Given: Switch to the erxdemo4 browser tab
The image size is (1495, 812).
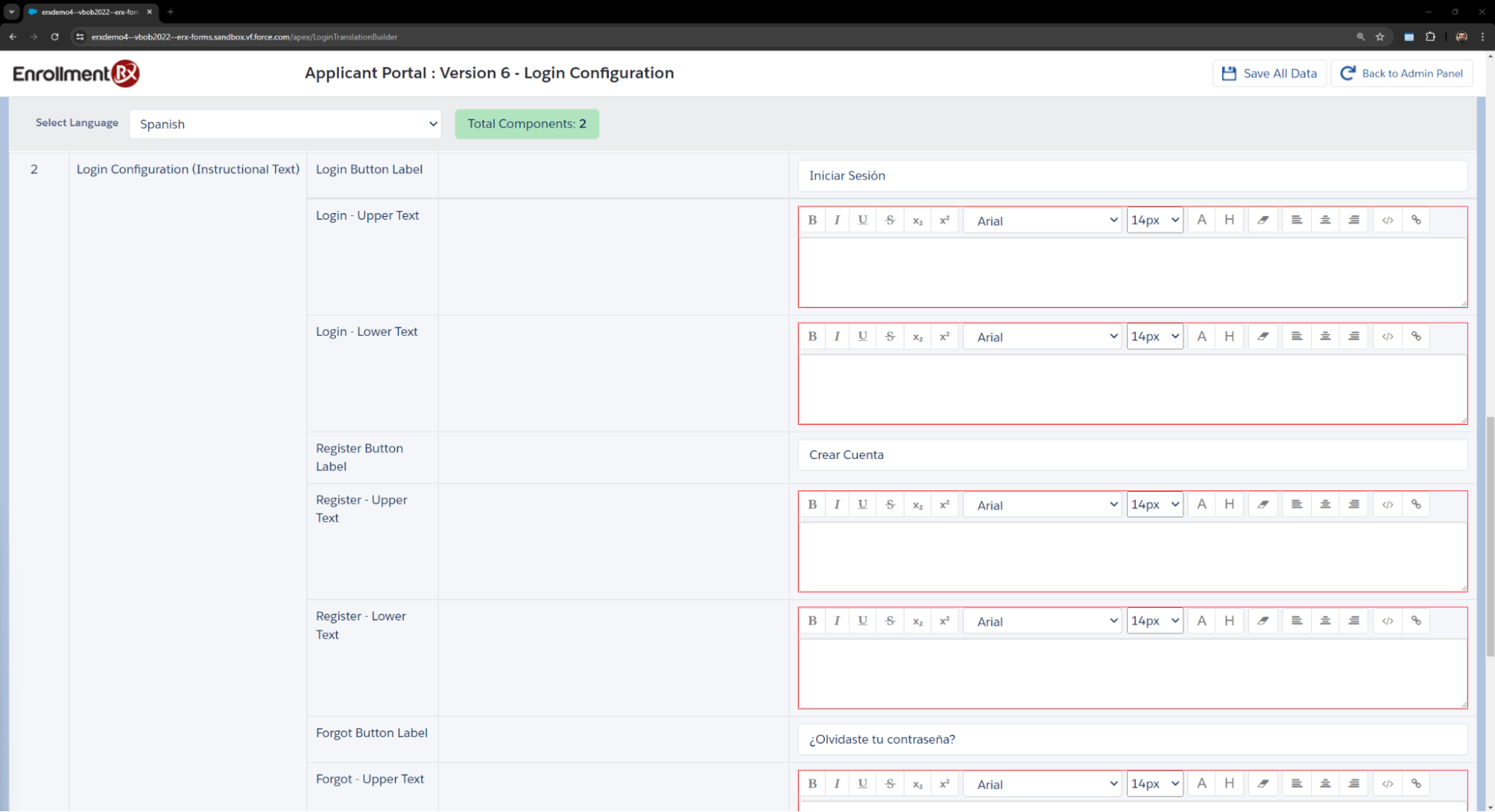Looking at the screenshot, I should point(90,12).
